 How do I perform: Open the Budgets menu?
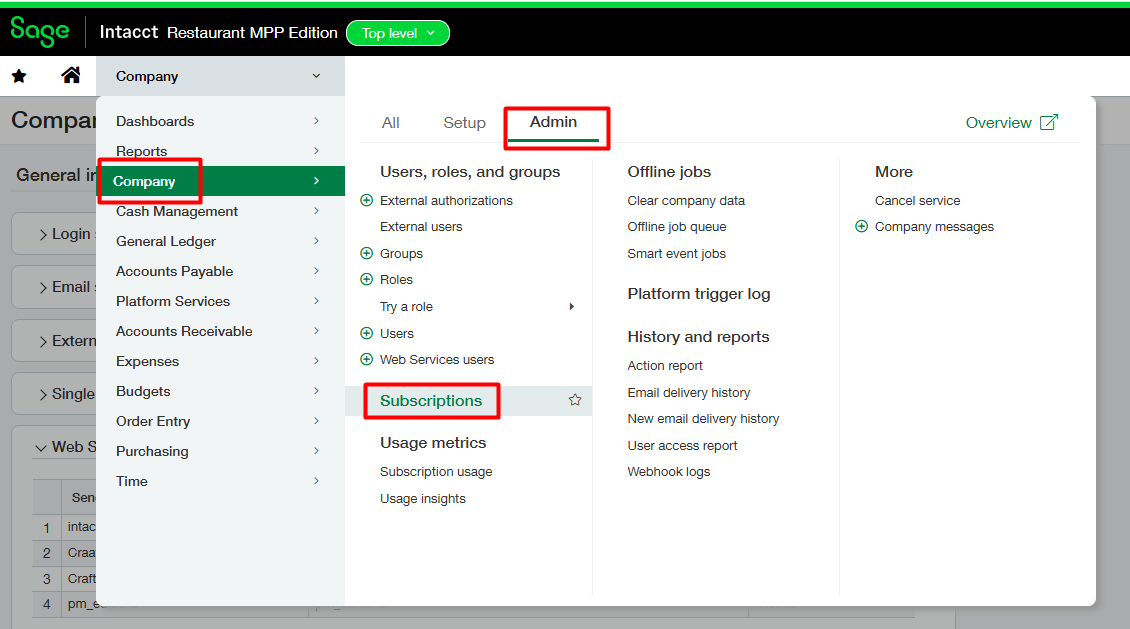221,391
